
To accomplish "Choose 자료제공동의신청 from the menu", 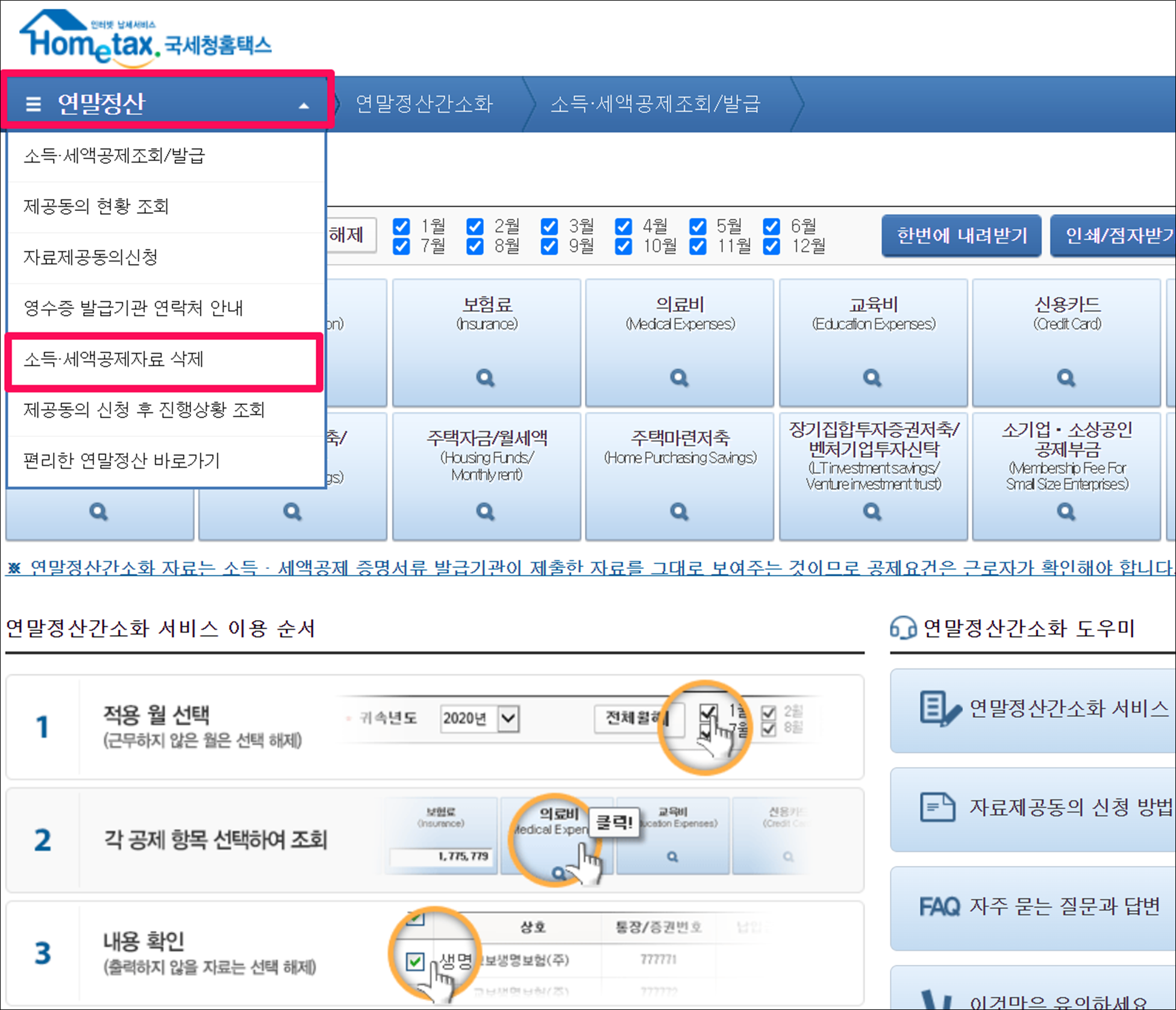I will [x=90, y=257].
